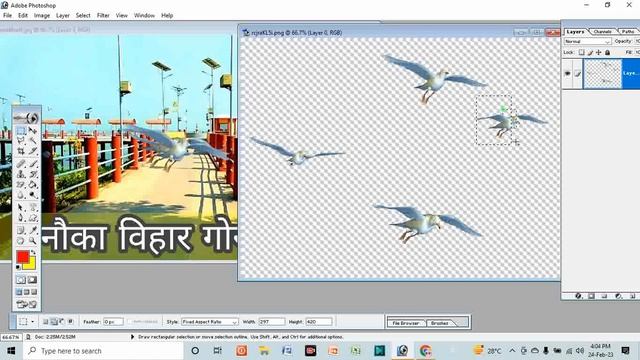Image resolution: width=640 pixels, height=360 pixels.
Task: Open the Style Fixed Aspect Ratio dropdown
Action: pos(210,322)
